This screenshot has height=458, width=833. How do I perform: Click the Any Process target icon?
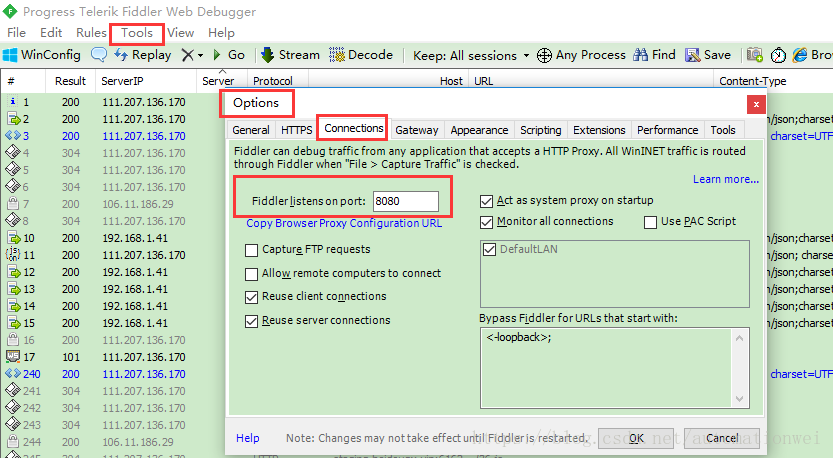(x=544, y=55)
